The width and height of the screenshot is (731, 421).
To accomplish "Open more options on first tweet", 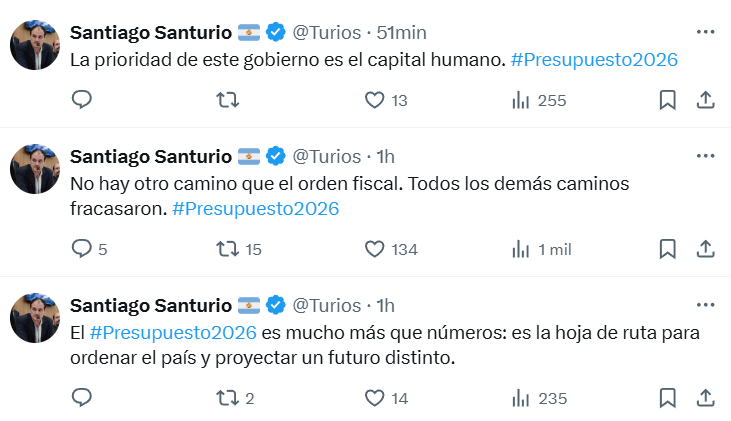I will (x=705, y=33).
